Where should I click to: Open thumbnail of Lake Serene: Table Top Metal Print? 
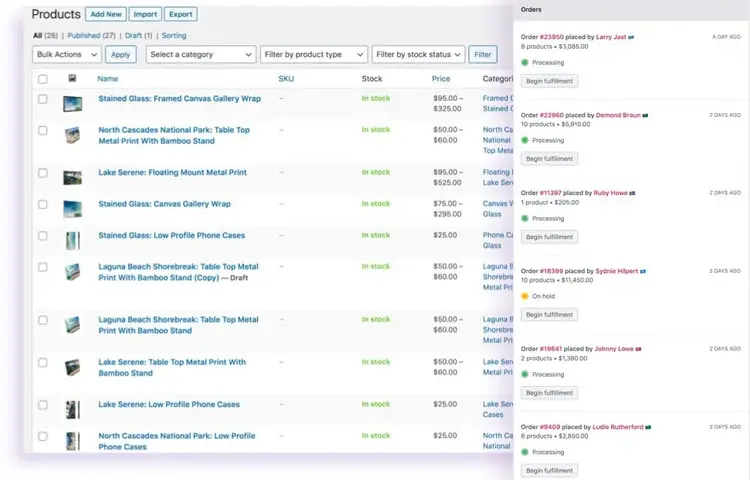coord(73,367)
